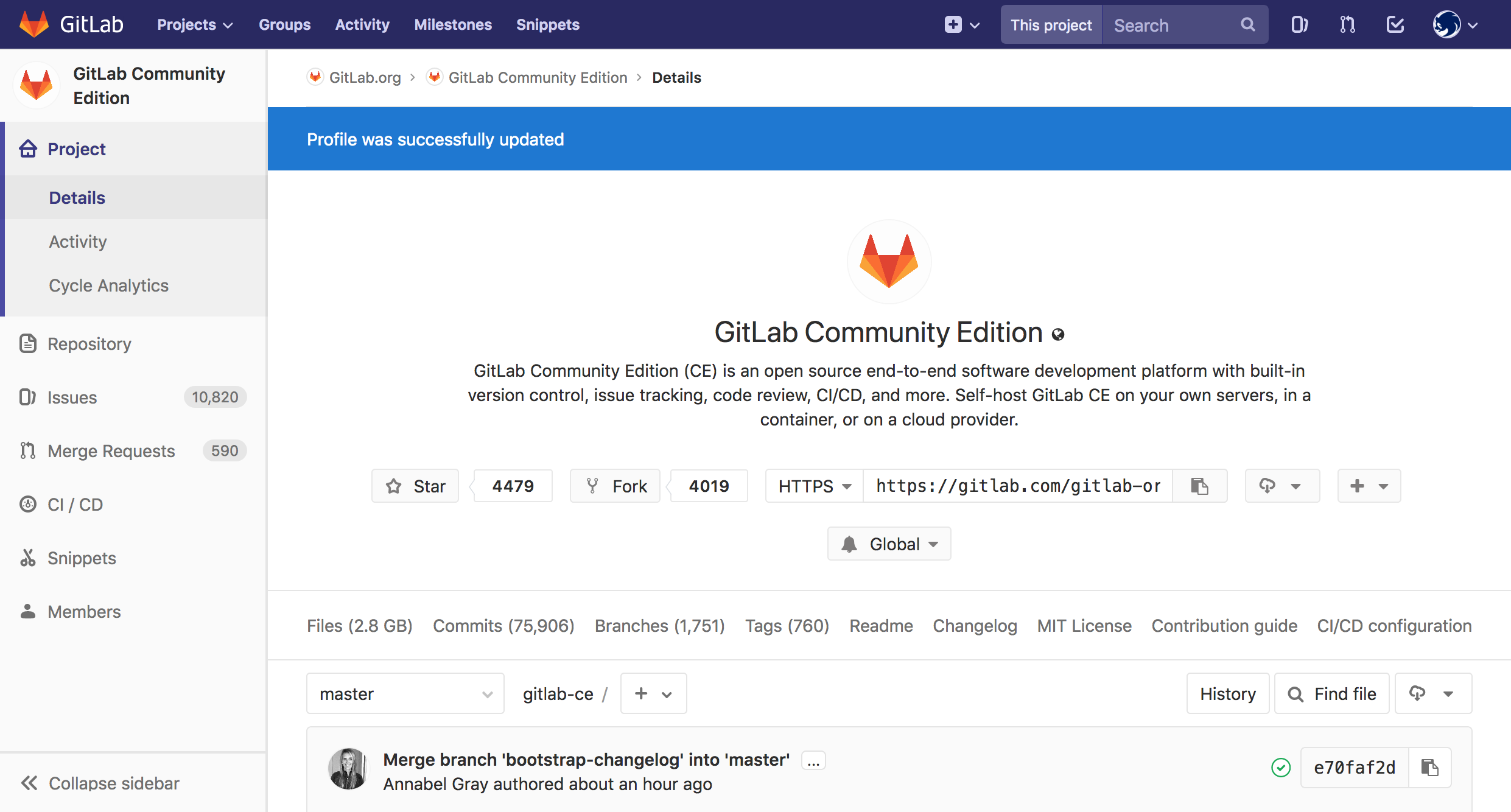Screen dimensions: 1511x812
Task: Click the copy commit SHA icon beside e70faf2d
Action: click(x=1429, y=768)
